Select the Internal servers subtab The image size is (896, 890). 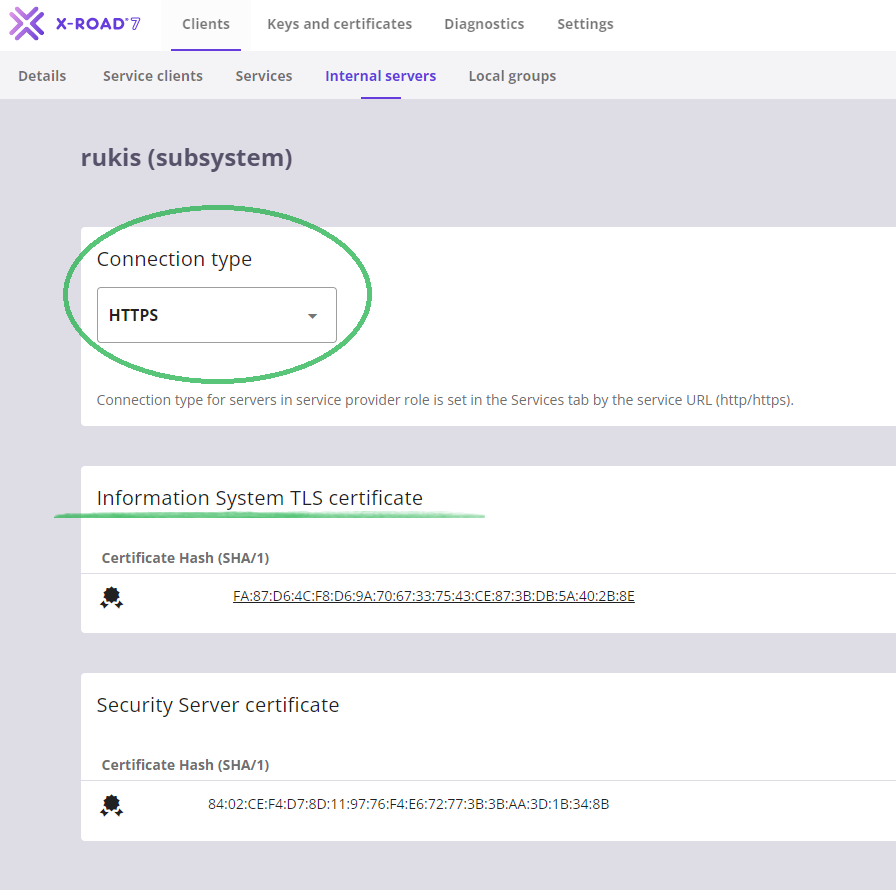point(380,76)
